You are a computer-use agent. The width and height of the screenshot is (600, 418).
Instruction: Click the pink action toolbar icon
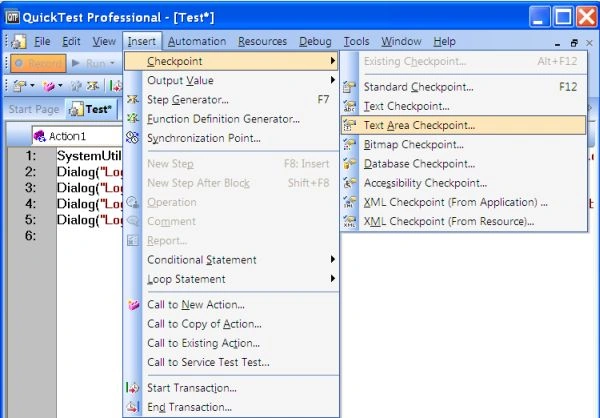pyautogui.click(x=49, y=86)
